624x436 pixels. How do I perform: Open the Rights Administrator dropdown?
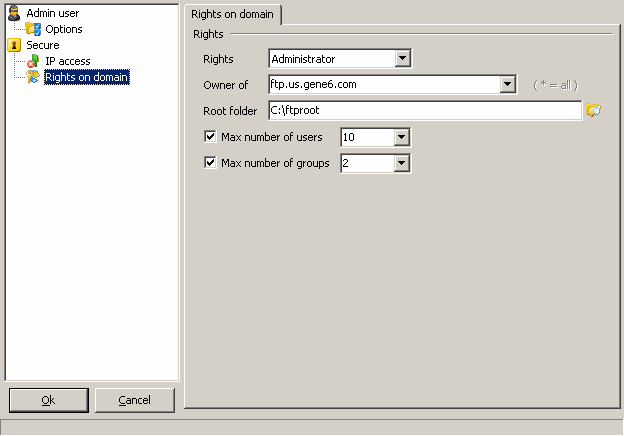[x=403, y=59]
